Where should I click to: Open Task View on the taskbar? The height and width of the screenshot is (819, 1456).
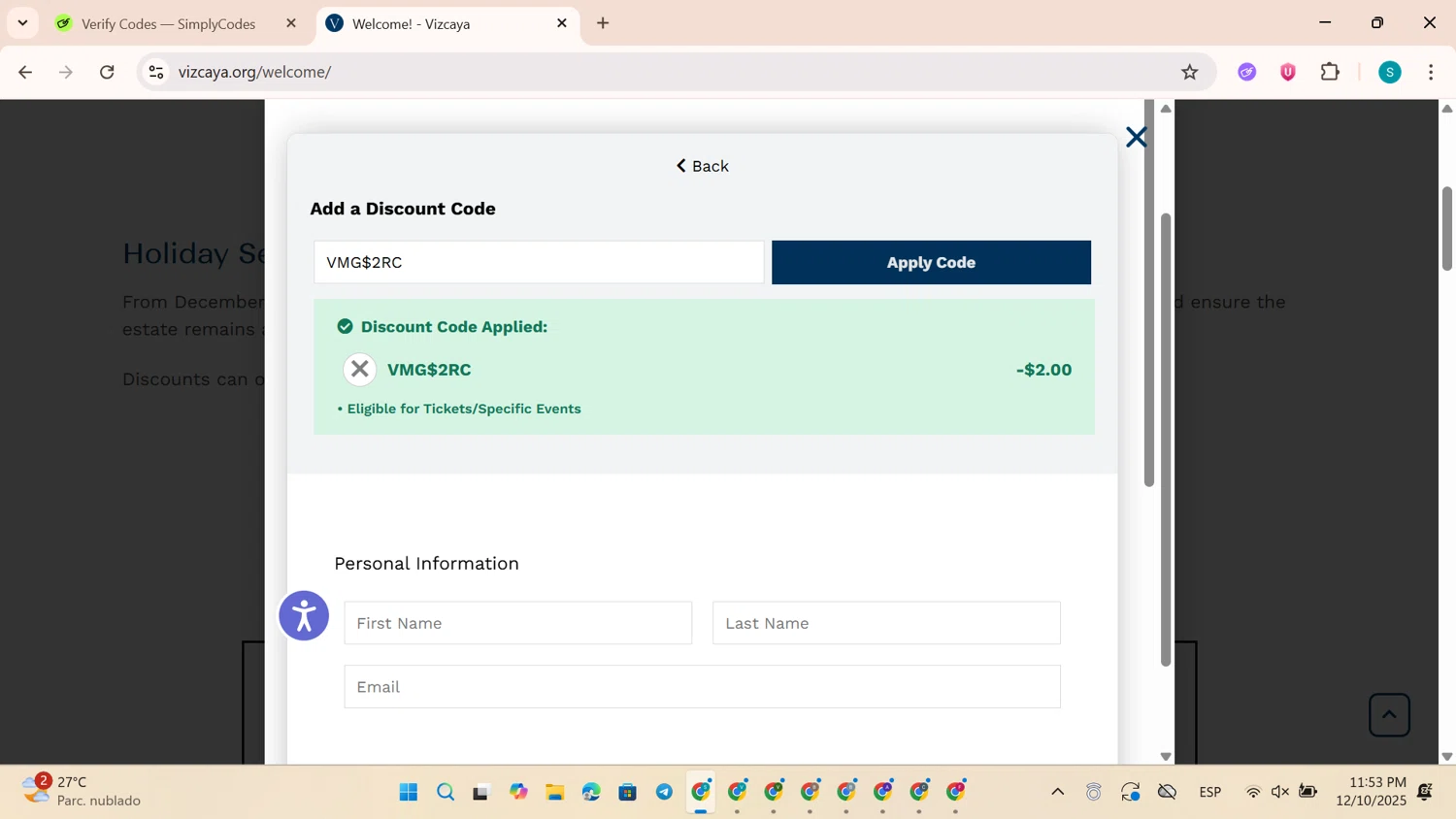click(481, 792)
